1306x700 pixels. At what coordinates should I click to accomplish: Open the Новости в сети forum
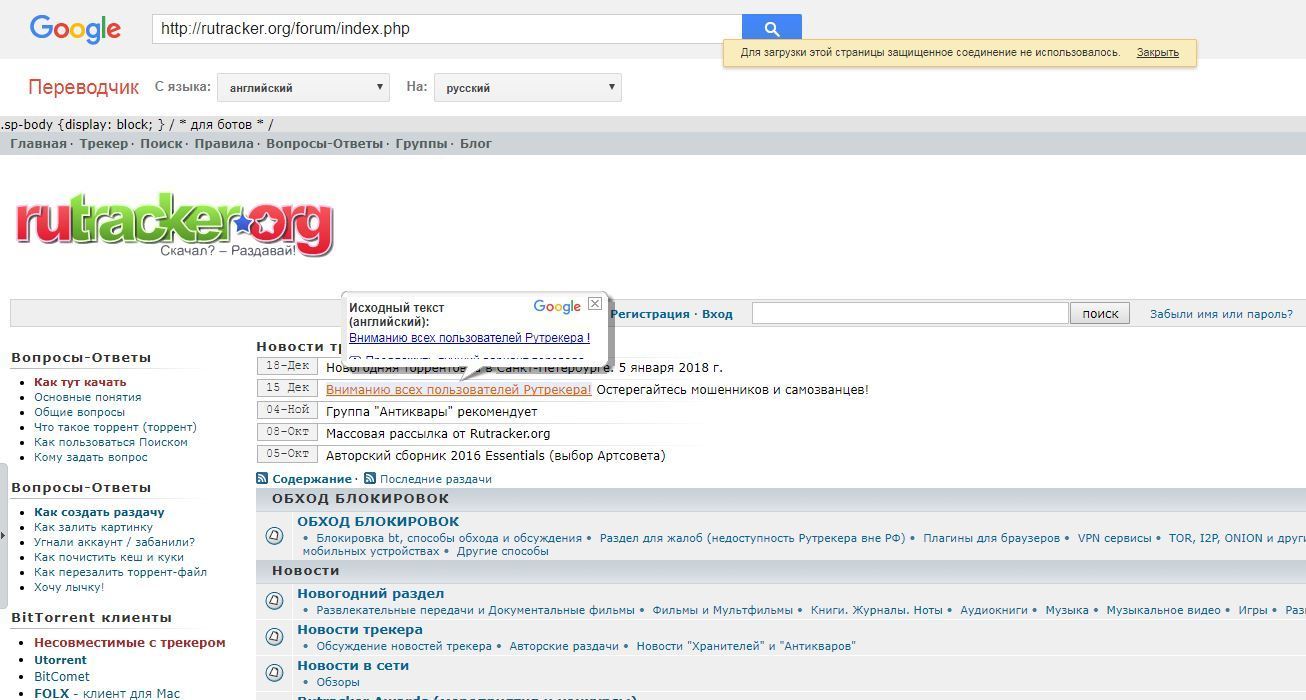click(x=353, y=665)
